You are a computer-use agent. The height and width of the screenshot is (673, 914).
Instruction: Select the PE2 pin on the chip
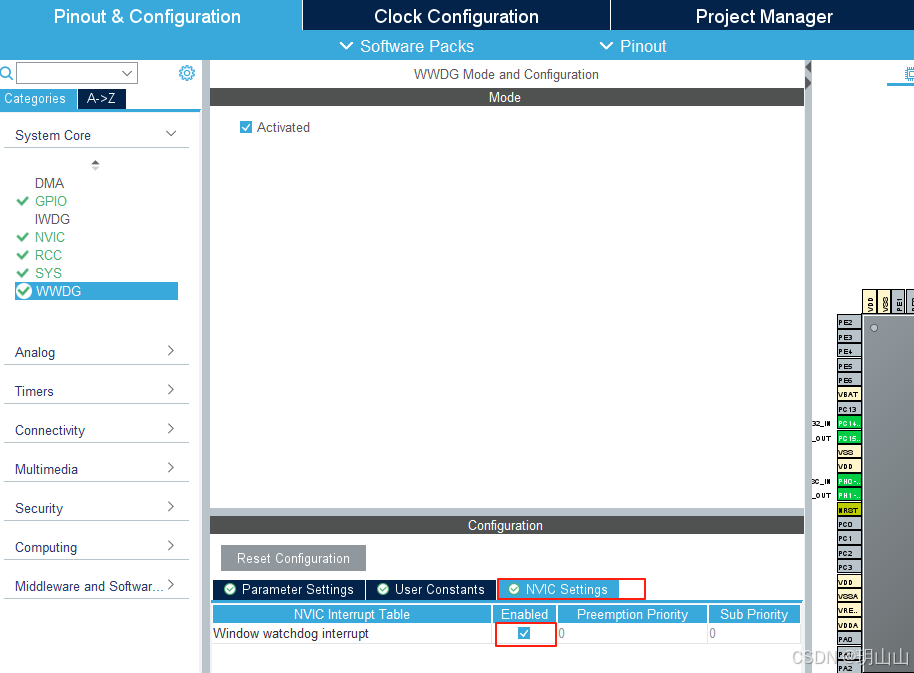[x=849, y=322]
